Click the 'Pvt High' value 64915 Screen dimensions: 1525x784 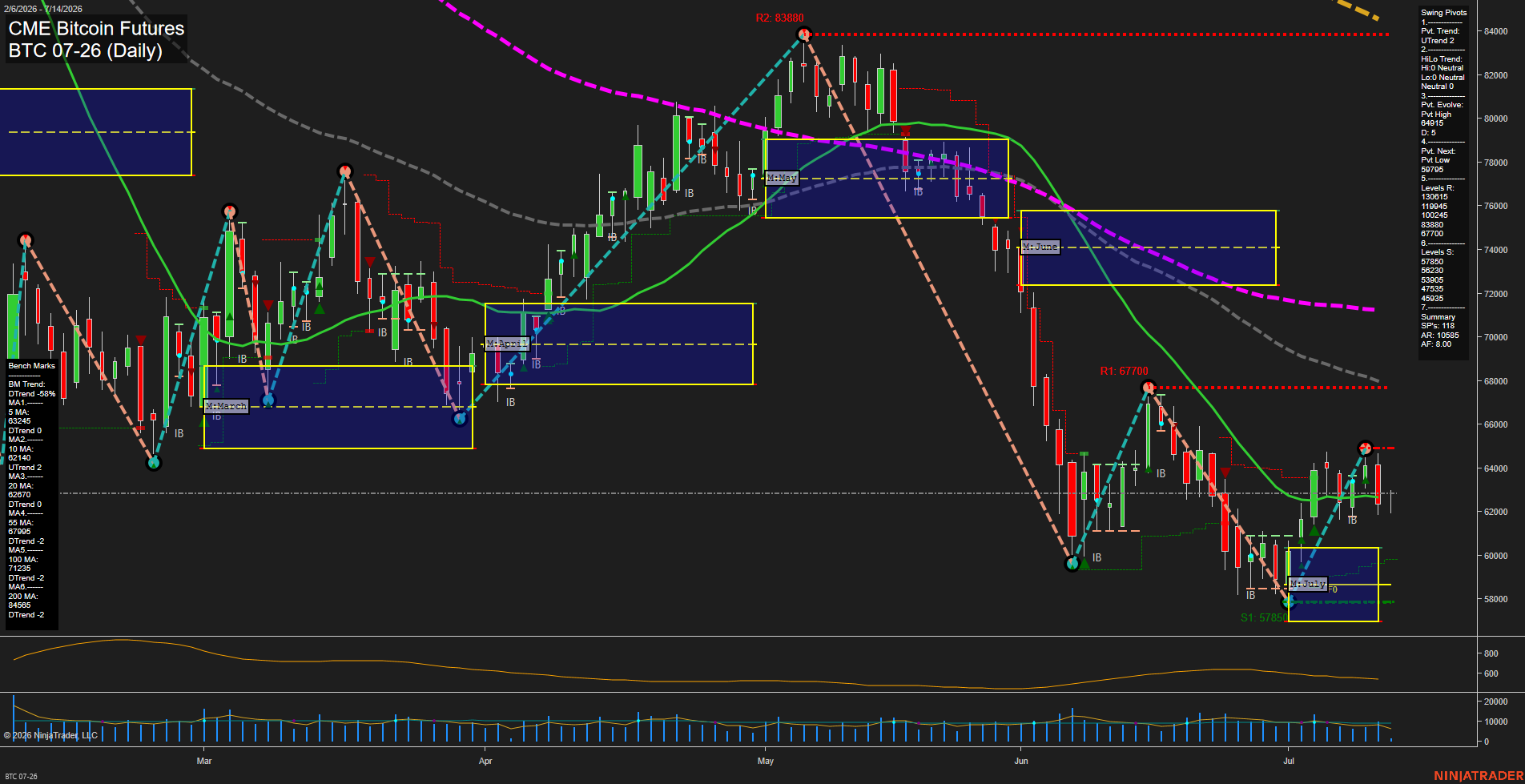click(x=1432, y=123)
